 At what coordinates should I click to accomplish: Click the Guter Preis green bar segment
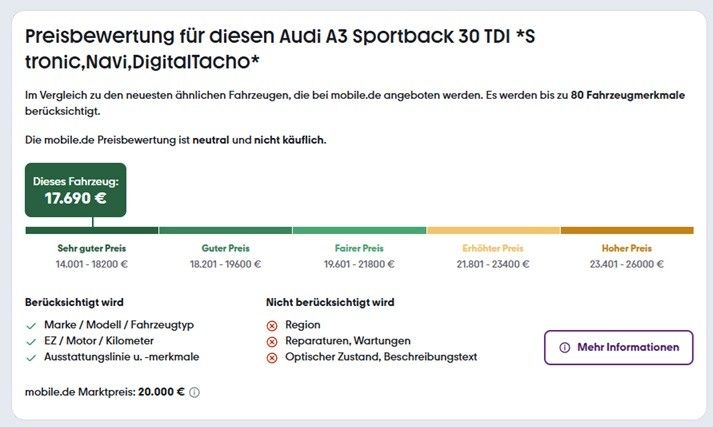[226, 231]
